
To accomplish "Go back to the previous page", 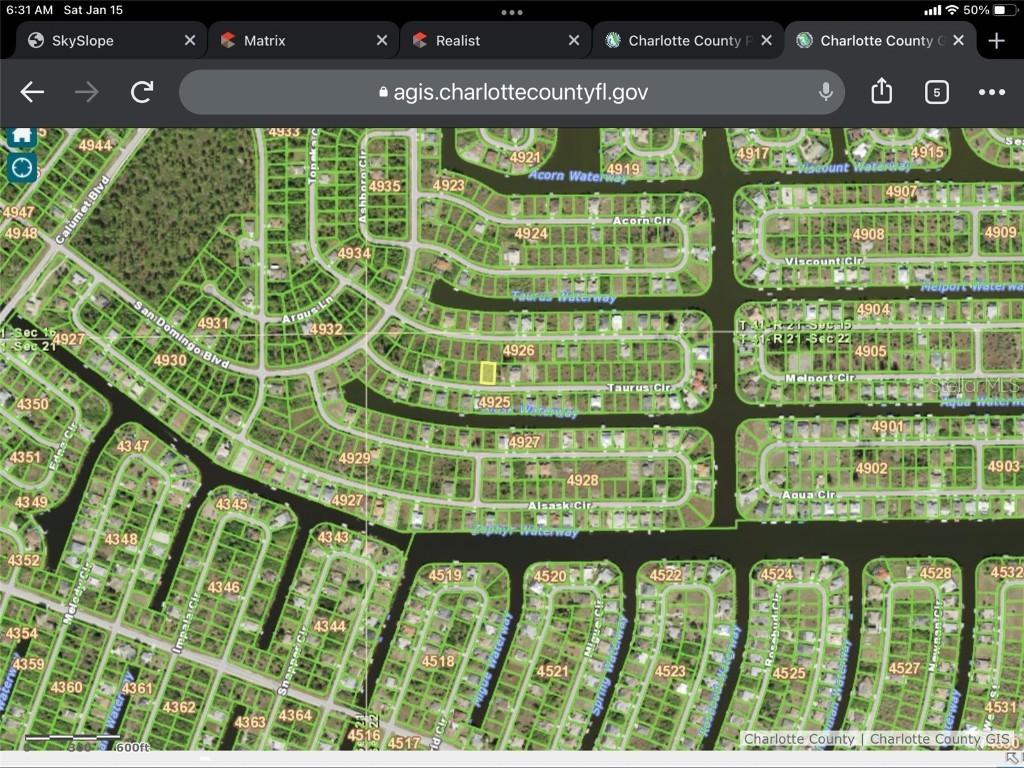I will pos(32,92).
